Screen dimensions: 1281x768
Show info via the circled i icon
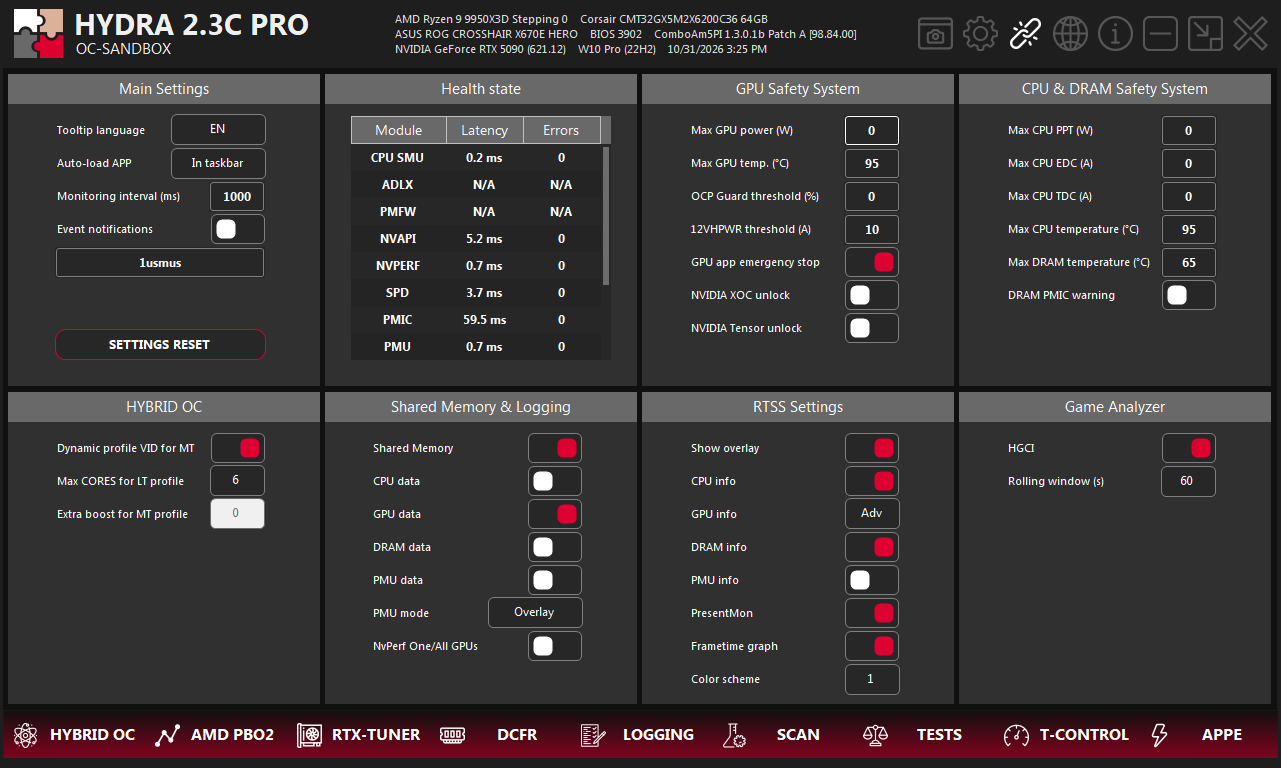click(1115, 34)
